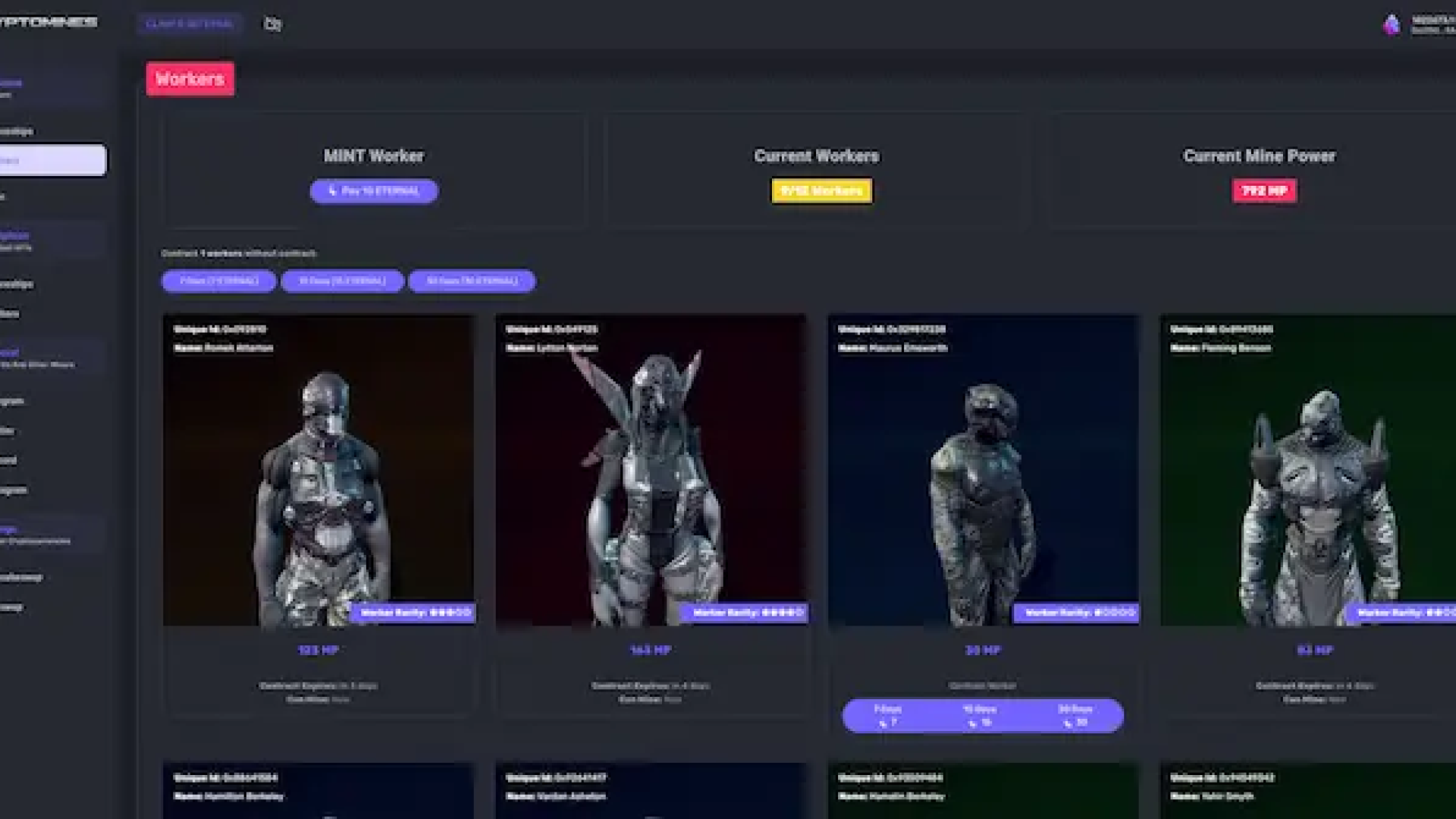The height and width of the screenshot is (819, 1456).
Task: Click the highlighted Workers item in sidebar
Action: coord(52,160)
